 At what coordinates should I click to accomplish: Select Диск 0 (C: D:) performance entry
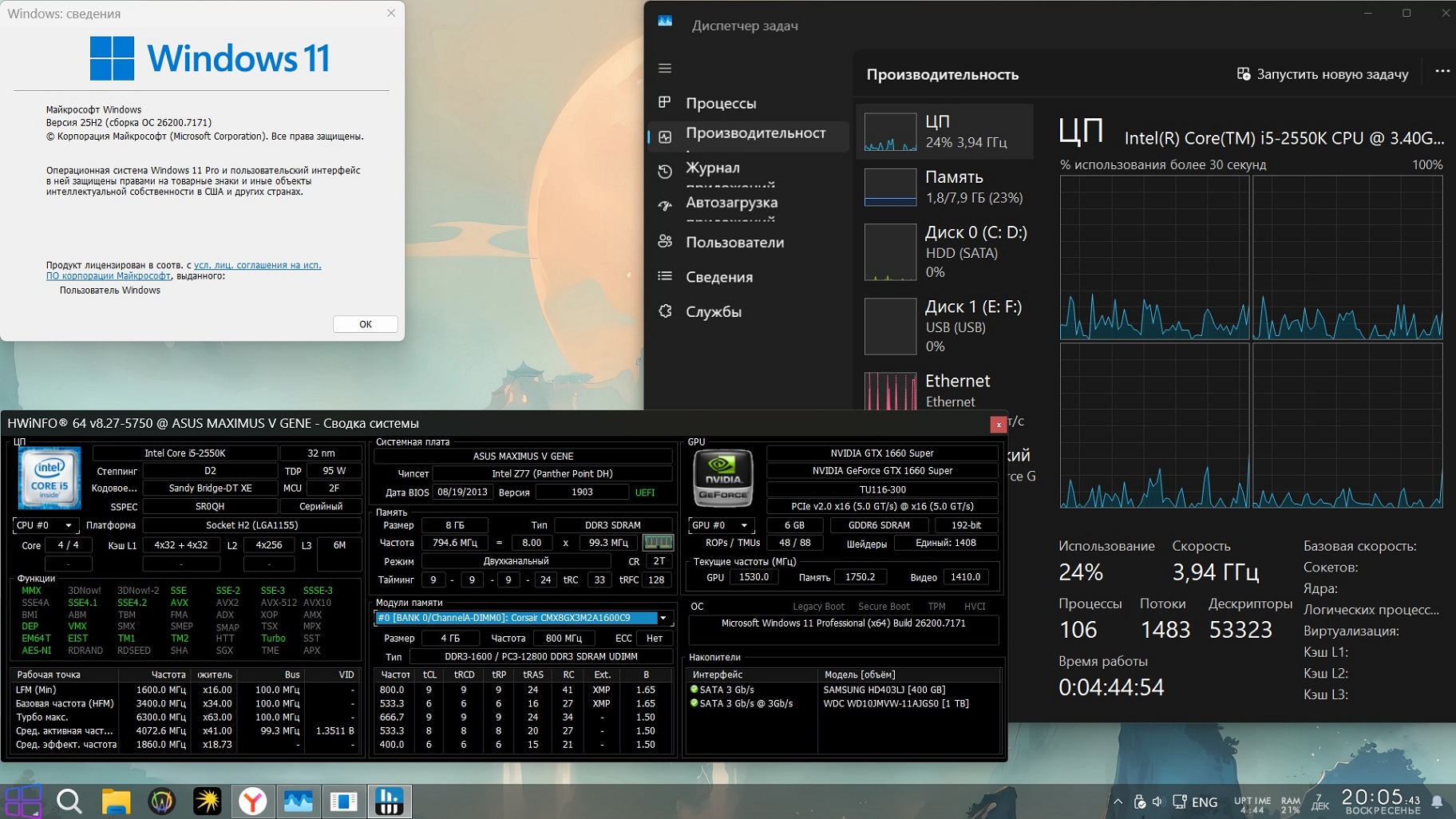pyautogui.click(x=945, y=251)
